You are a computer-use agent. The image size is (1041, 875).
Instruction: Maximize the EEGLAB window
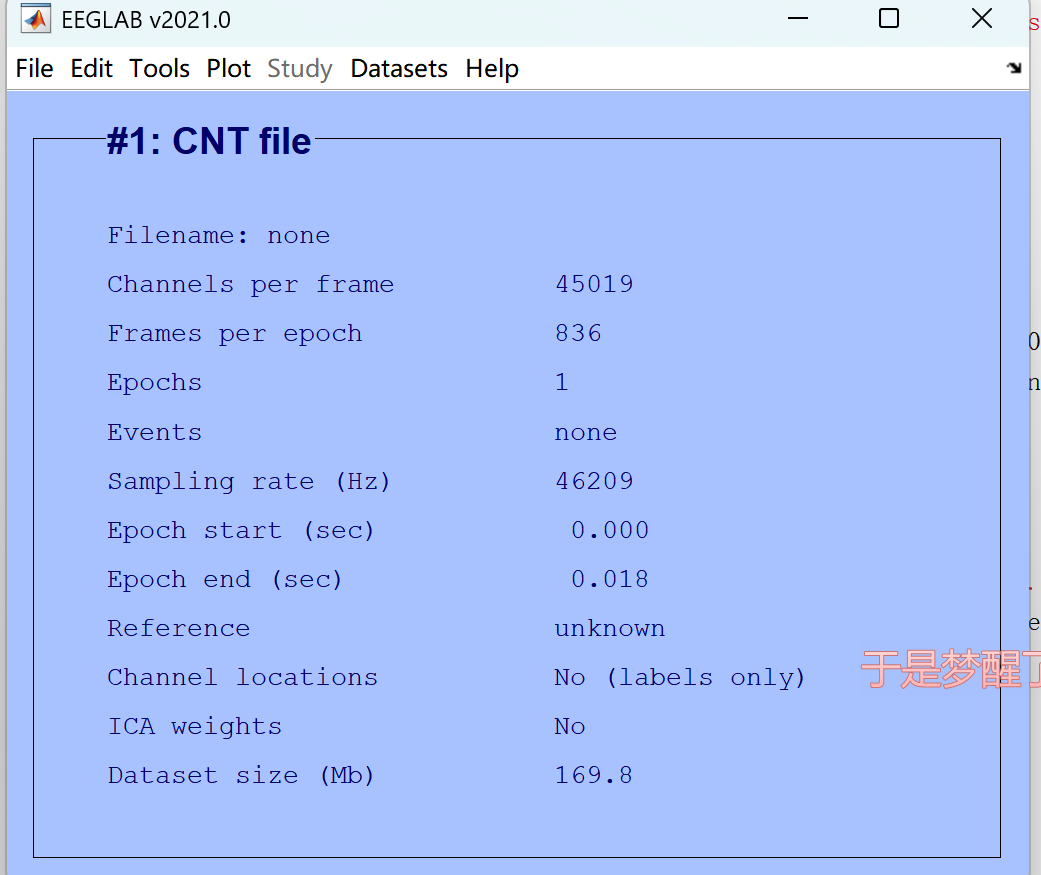pyautogui.click(x=888, y=18)
